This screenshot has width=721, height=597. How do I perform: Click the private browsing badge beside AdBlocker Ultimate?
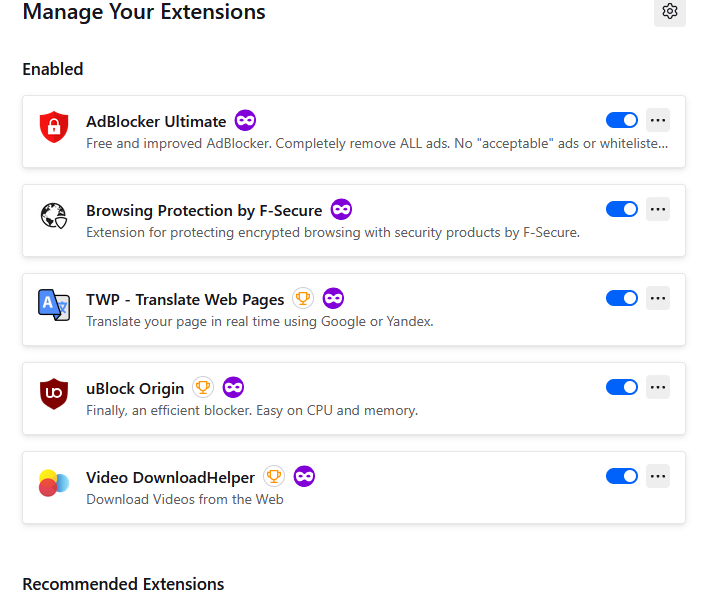pos(245,121)
